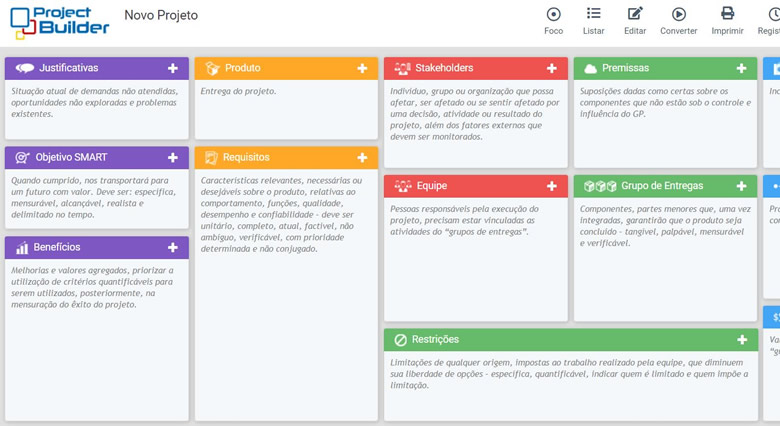The image size is (780, 426).
Task: Click the Imprimir printer icon
Action: [x=727, y=13]
